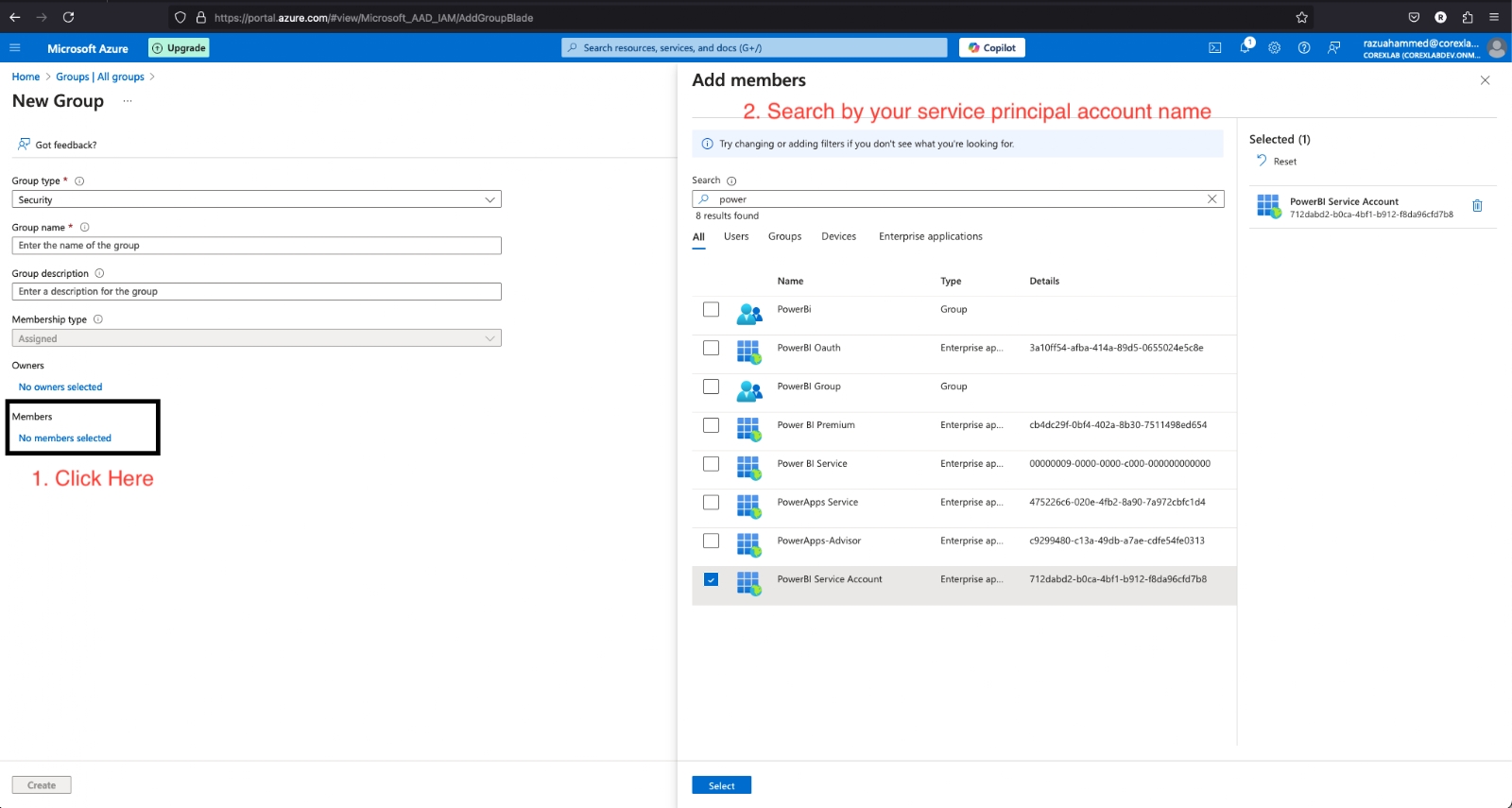Viewport: 1512px width, 808px height.
Task: Show info tooltip beside Membership type
Action: (x=98, y=319)
